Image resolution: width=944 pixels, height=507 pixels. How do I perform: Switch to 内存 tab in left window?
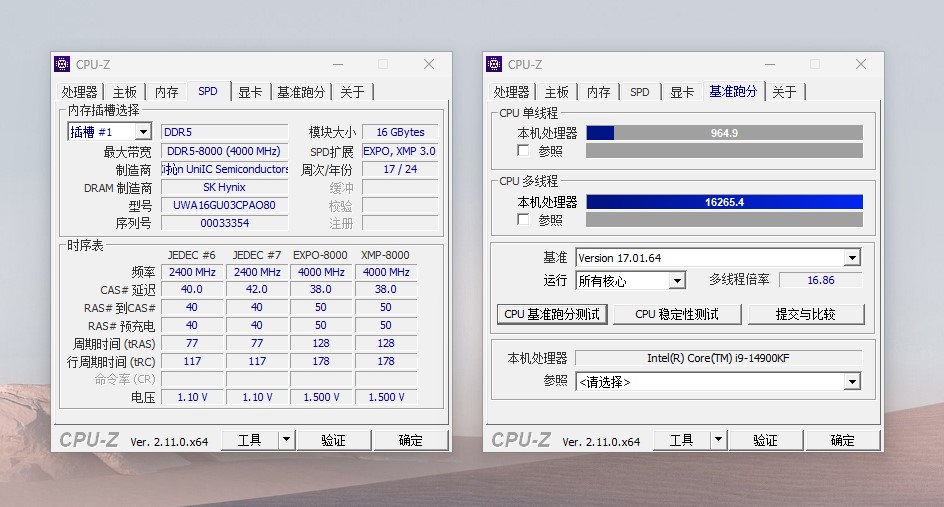pyautogui.click(x=167, y=92)
